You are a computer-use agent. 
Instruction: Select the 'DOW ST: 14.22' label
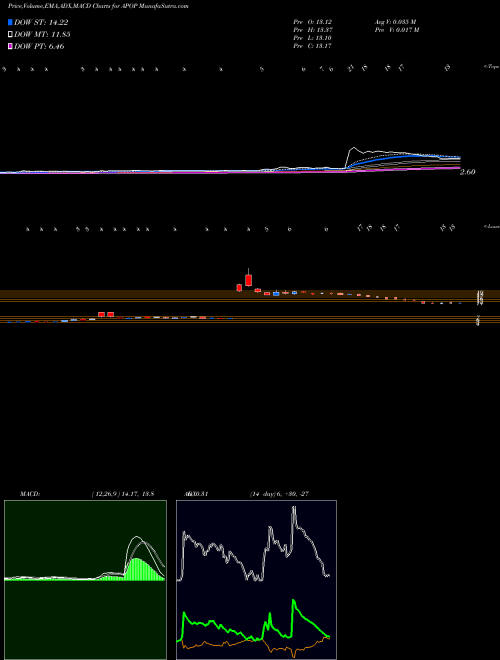41,23
